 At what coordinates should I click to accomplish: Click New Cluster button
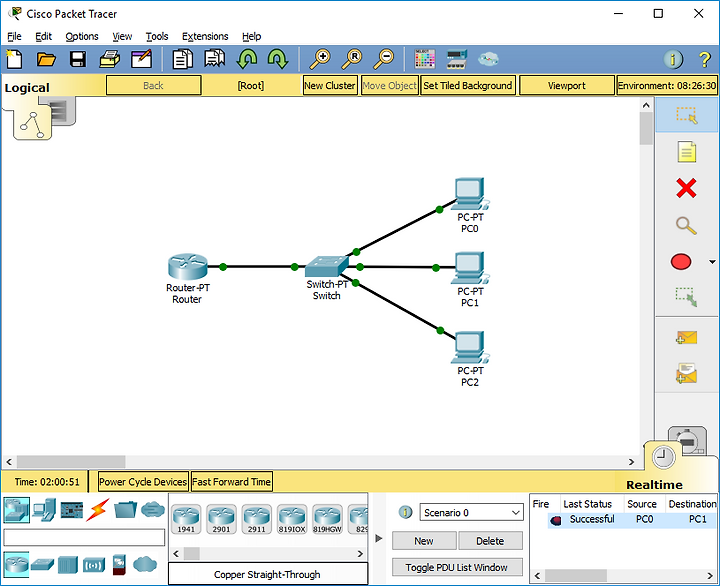330,85
